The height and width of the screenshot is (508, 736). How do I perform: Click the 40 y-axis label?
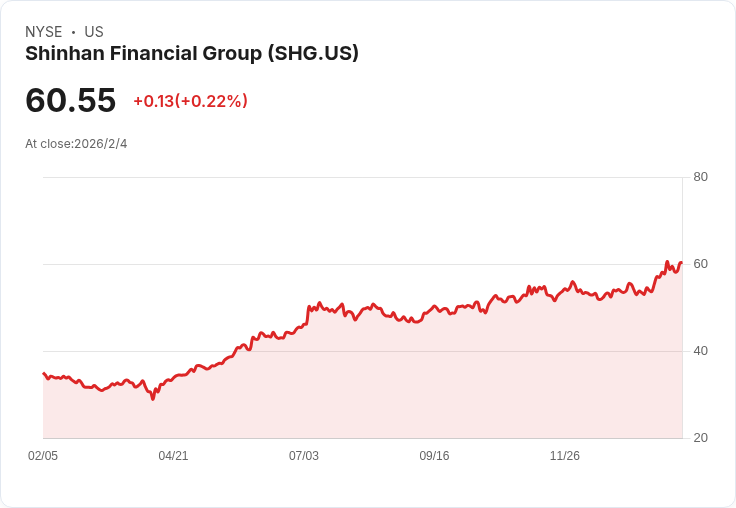(700, 351)
